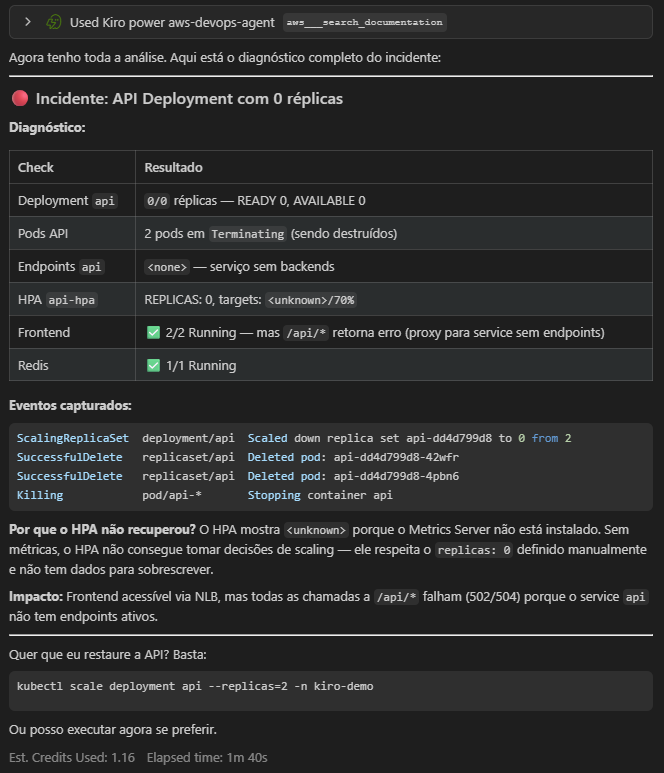
Task: Click the red circle incident icon
Action: click(19, 99)
